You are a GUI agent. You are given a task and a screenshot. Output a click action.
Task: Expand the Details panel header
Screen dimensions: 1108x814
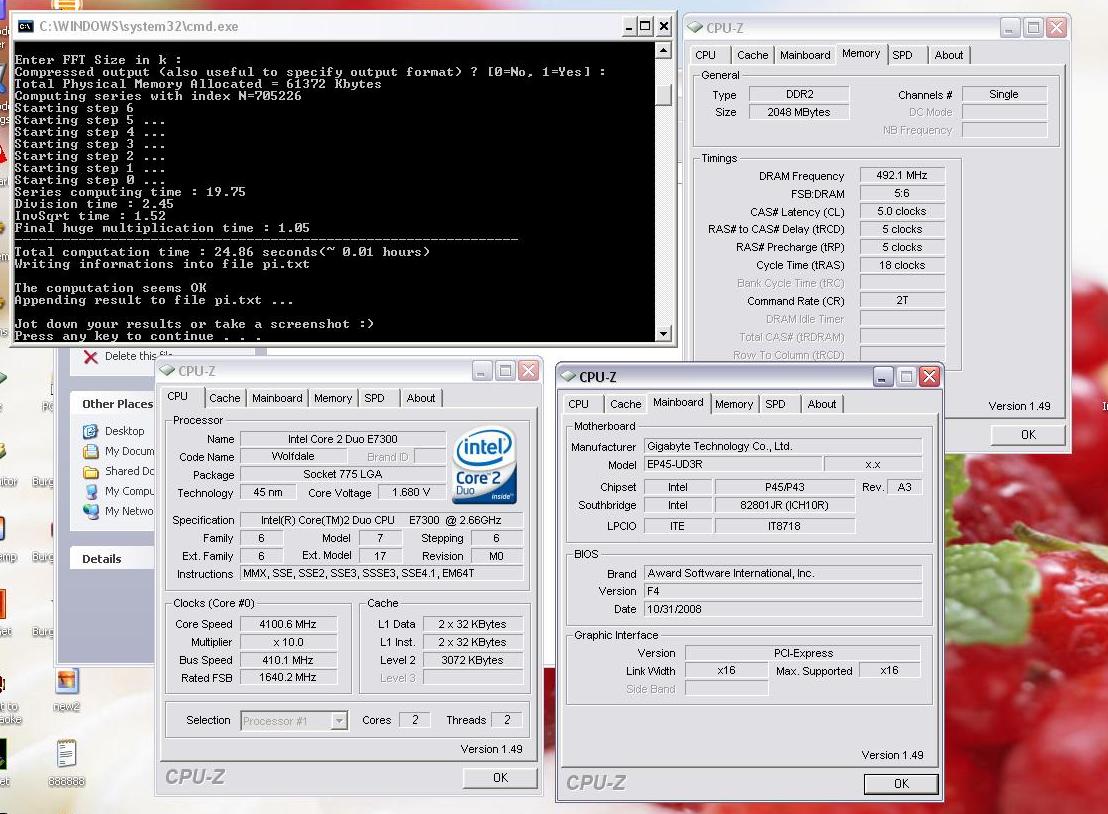click(113, 559)
